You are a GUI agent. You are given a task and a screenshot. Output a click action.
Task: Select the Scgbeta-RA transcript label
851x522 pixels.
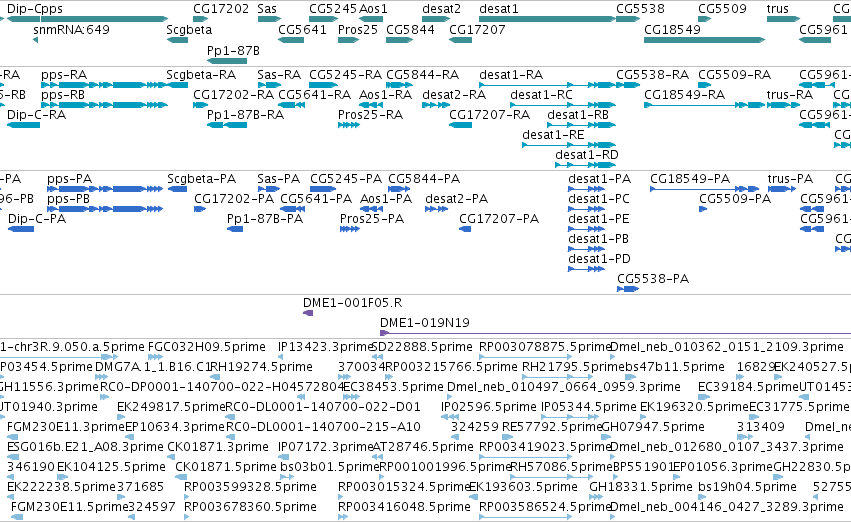[201, 74]
